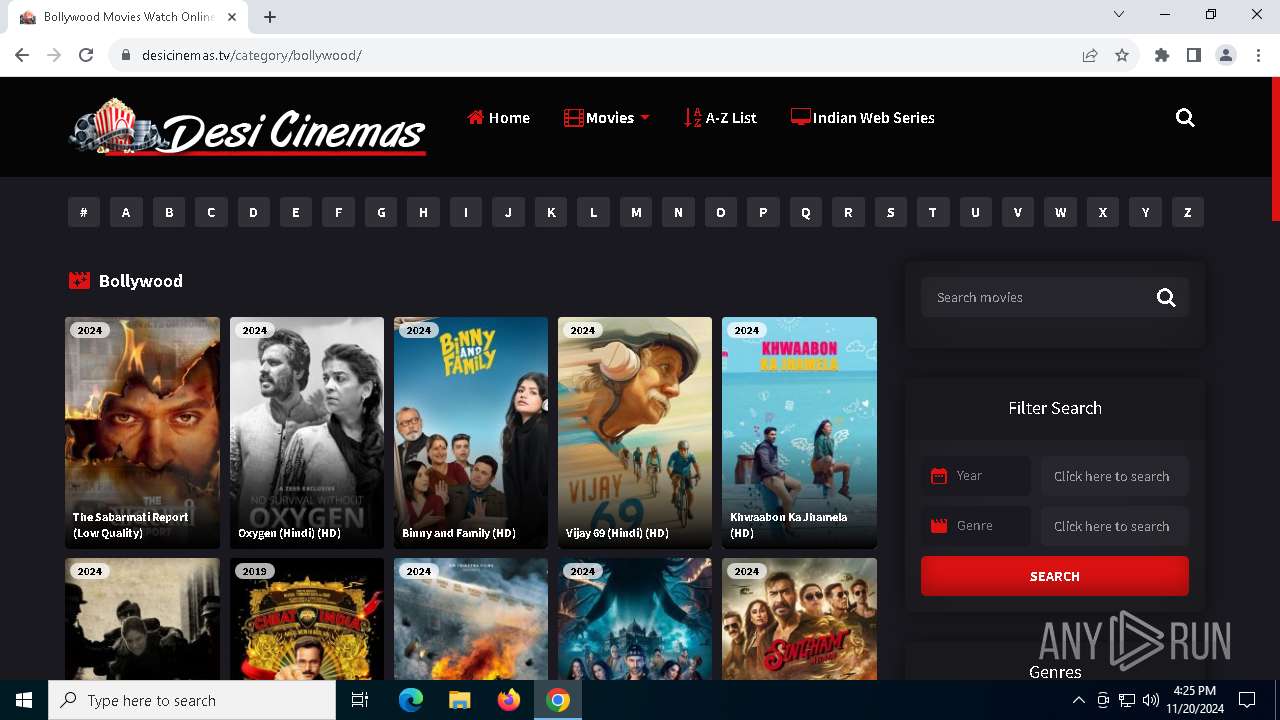This screenshot has width=1280, height=720.
Task: Open the tab search chevron
Action: click(1119, 14)
